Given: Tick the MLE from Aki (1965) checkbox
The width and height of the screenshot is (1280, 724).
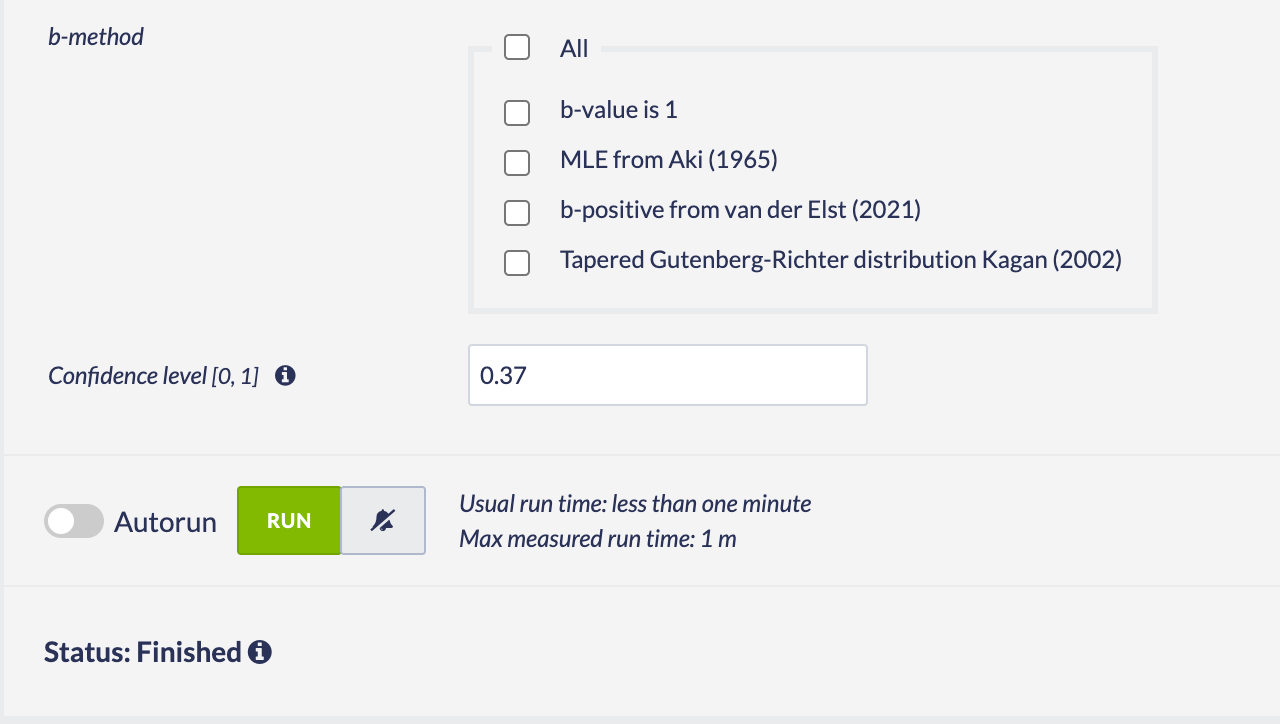Looking at the screenshot, I should pyautogui.click(x=517, y=163).
